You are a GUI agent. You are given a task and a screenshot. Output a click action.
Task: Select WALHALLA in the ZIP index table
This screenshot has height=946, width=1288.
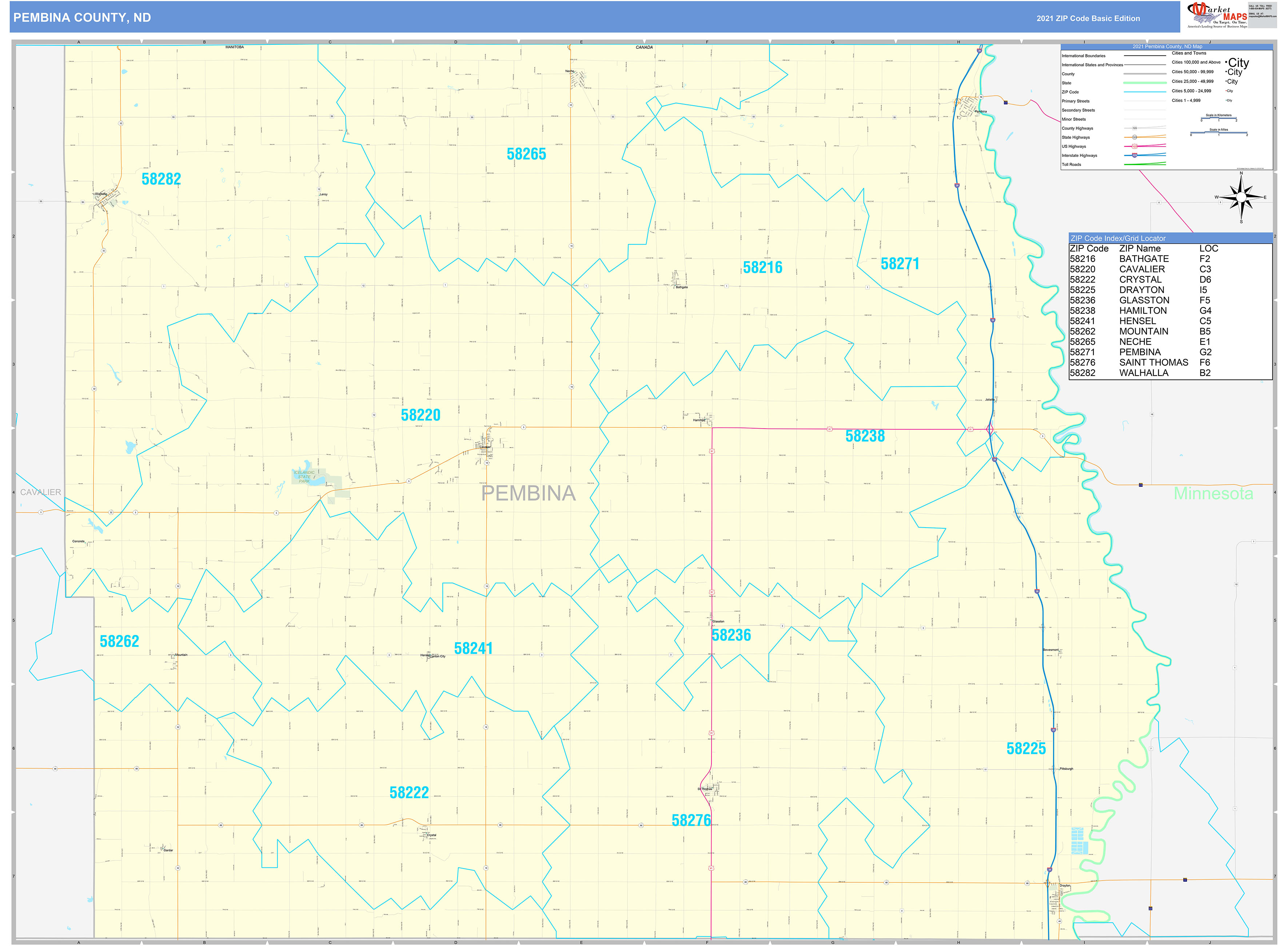click(x=1144, y=373)
